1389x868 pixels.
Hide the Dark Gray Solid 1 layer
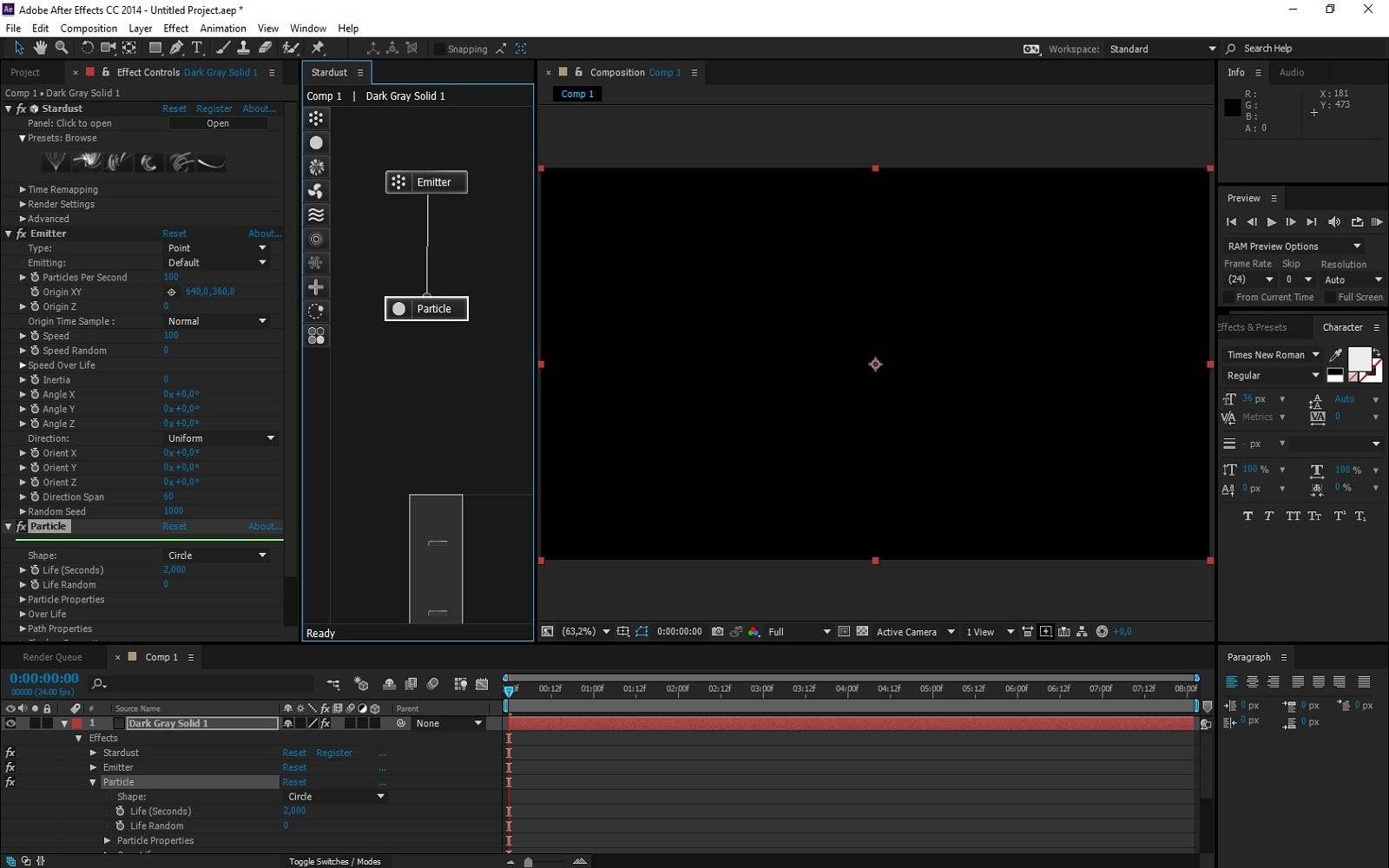click(x=10, y=723)
